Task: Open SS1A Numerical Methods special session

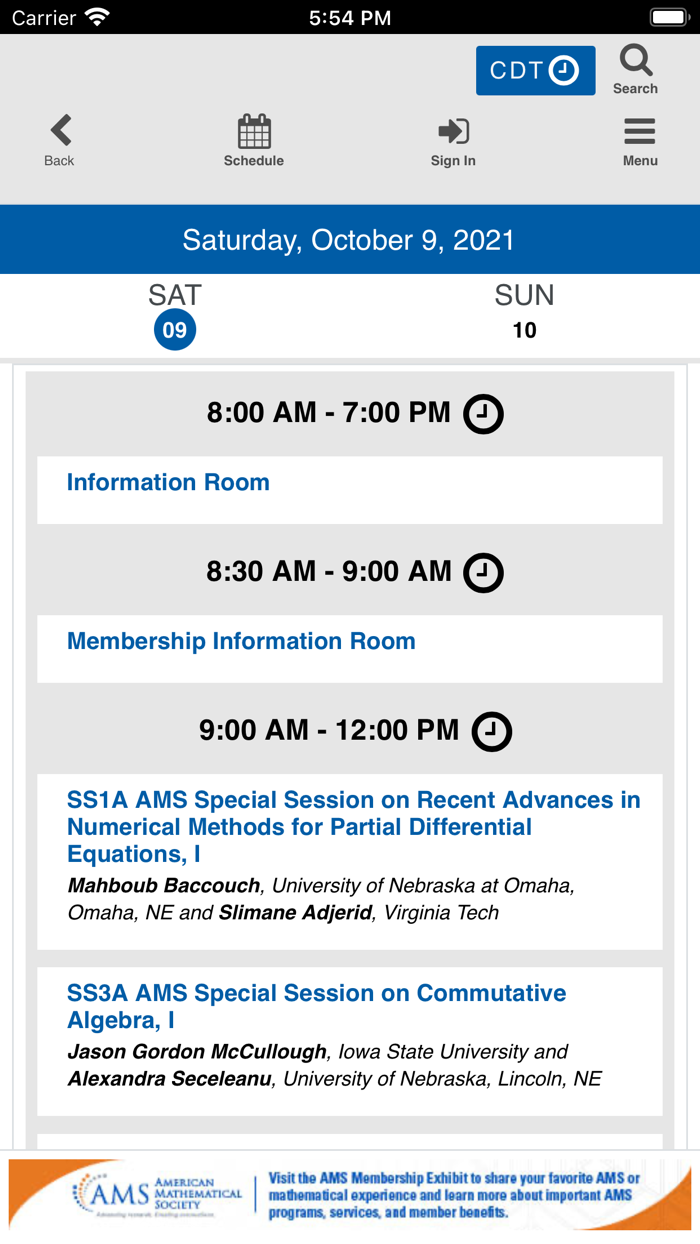Action: click(x=353, y=827)
